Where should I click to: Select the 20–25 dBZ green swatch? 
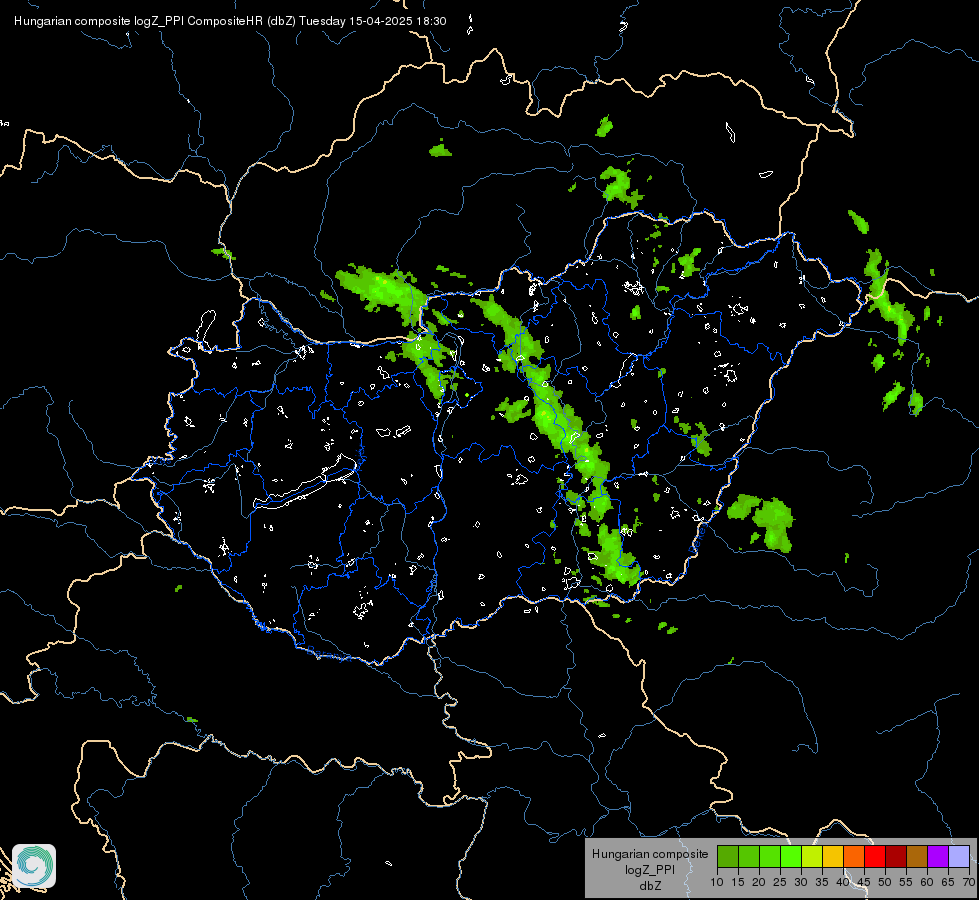(x=770, y=856)
